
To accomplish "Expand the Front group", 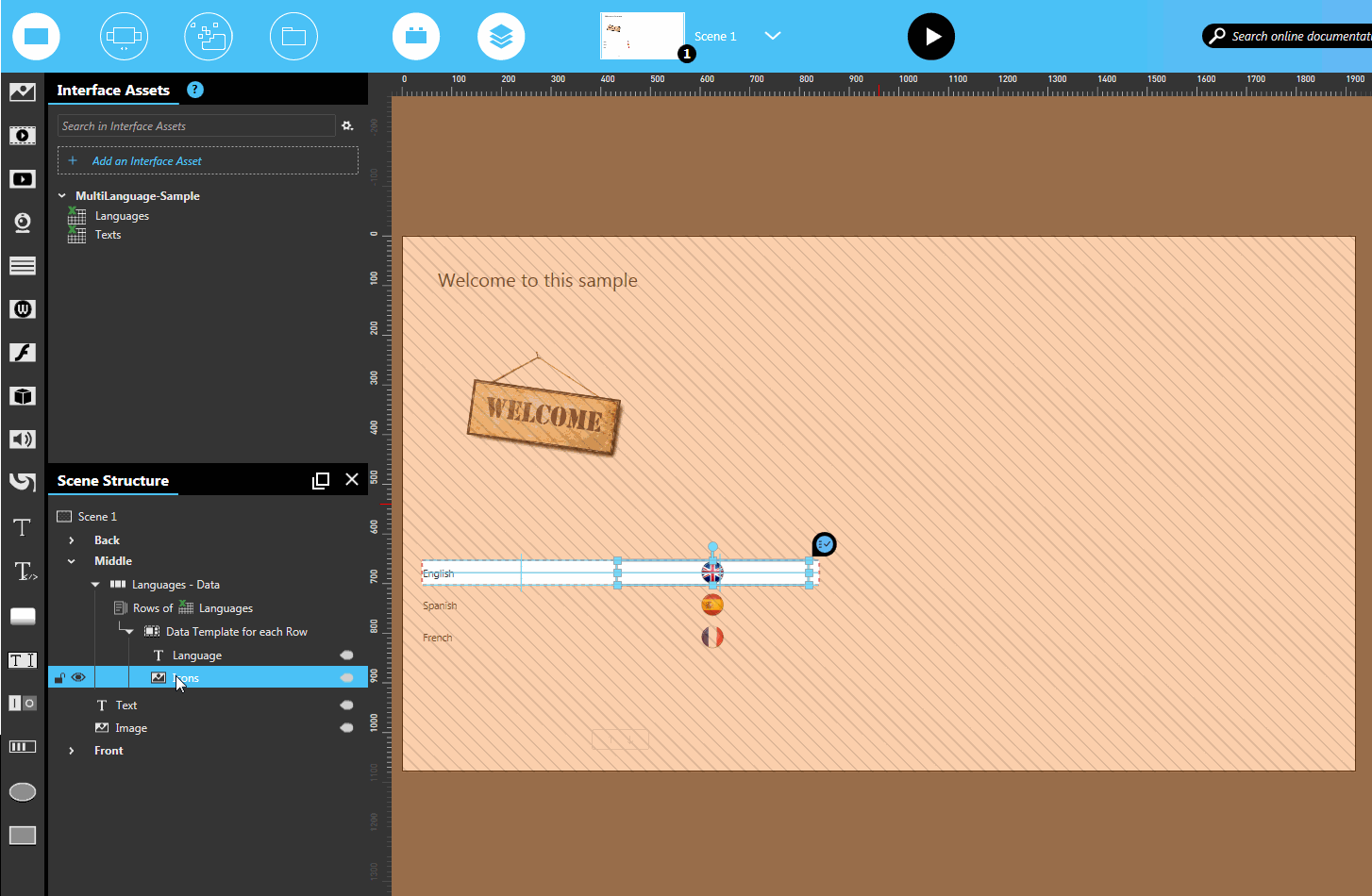I will [x=74, y=750].
